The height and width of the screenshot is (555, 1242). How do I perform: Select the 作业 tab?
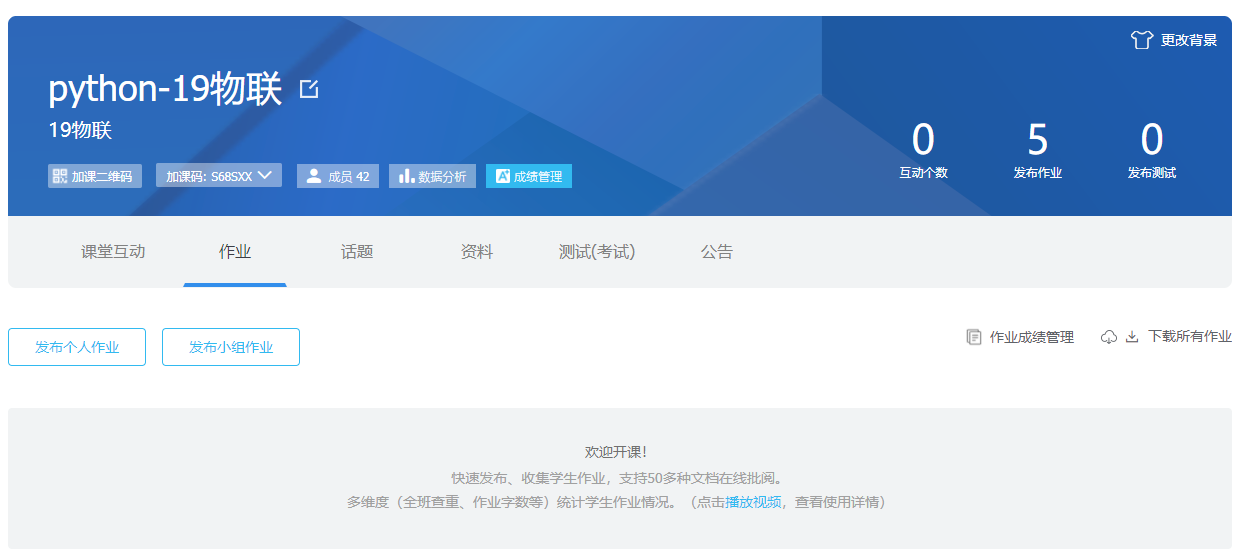235,252
